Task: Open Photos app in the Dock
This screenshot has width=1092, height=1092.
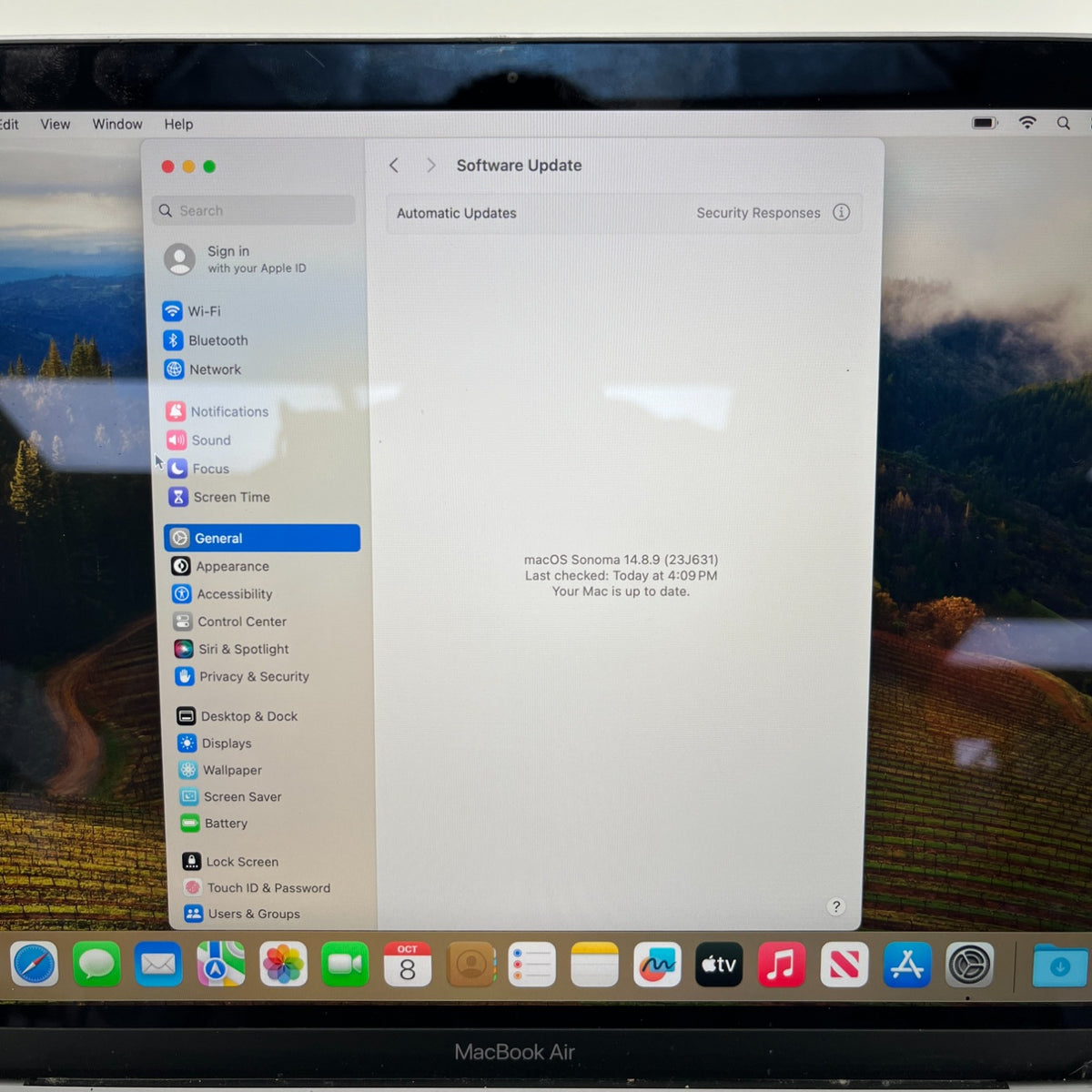Action: 283,965
